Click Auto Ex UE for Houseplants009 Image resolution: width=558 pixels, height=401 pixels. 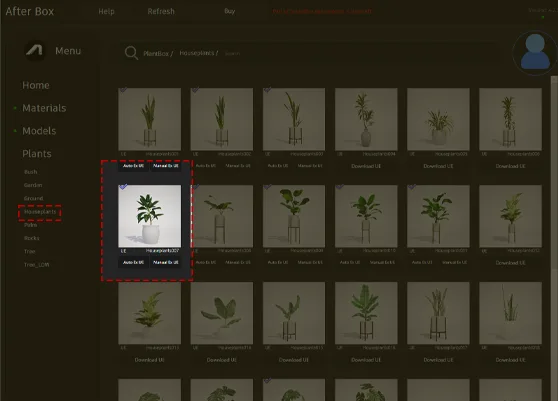[x=278, y=263]
